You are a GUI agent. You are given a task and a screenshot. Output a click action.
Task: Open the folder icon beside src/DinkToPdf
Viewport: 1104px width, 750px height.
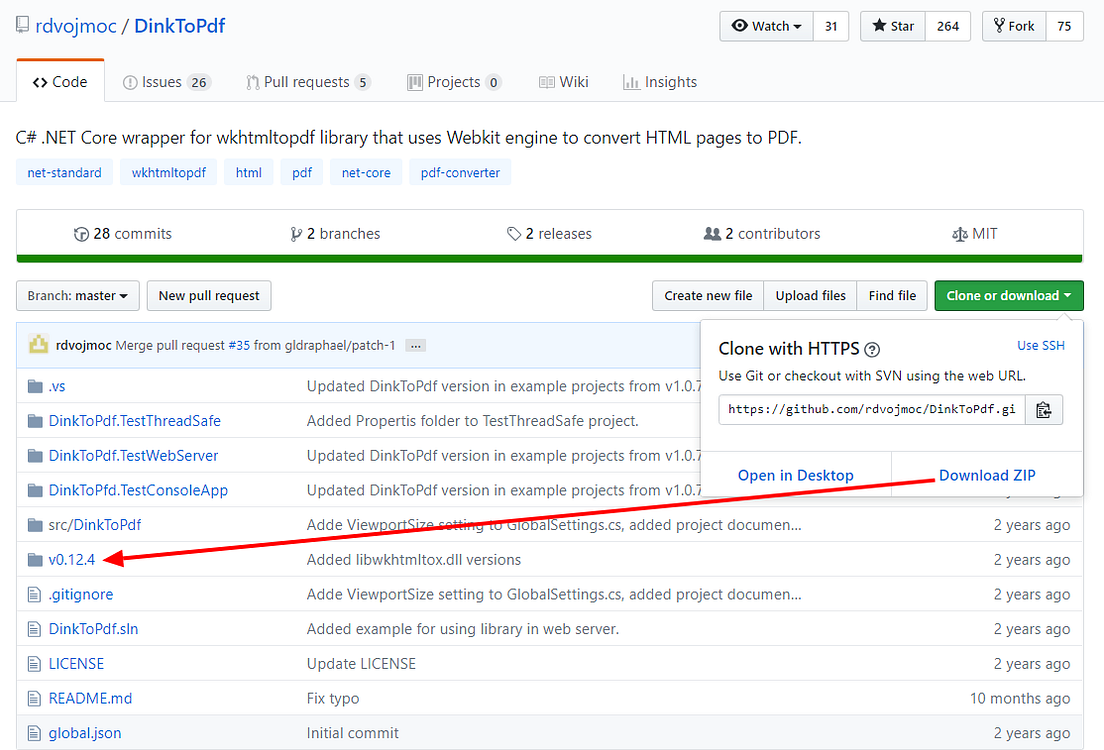(33, 524)
